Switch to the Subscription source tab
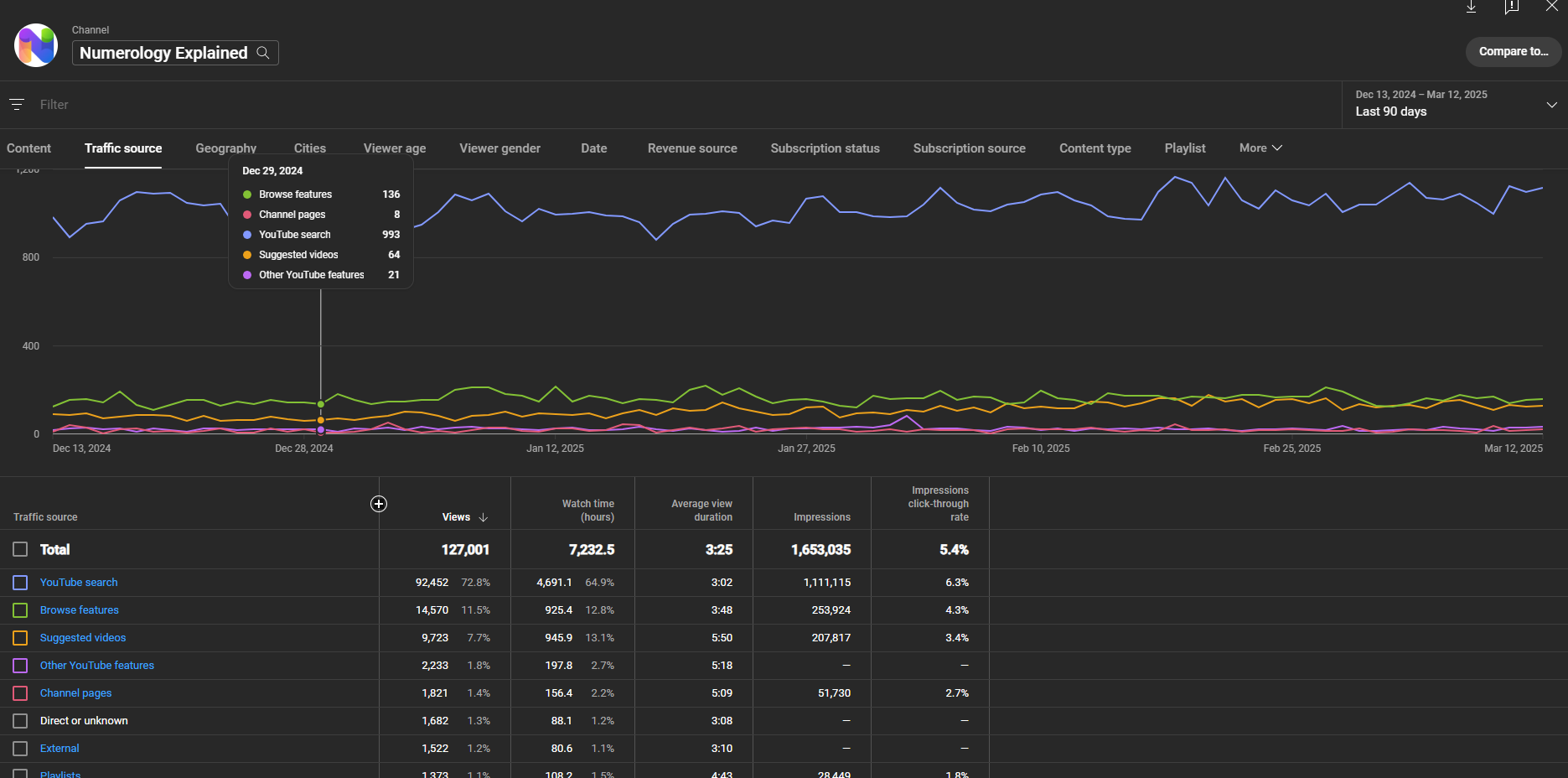Screen dimensions: 1568x778 (x=970, y=148)
